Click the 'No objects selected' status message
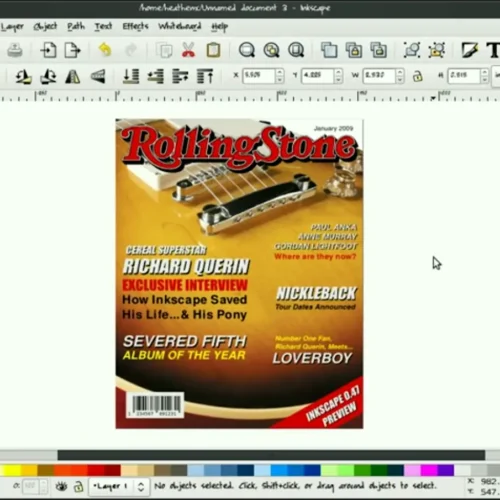 pyautogui.click(x=295, y=486)
